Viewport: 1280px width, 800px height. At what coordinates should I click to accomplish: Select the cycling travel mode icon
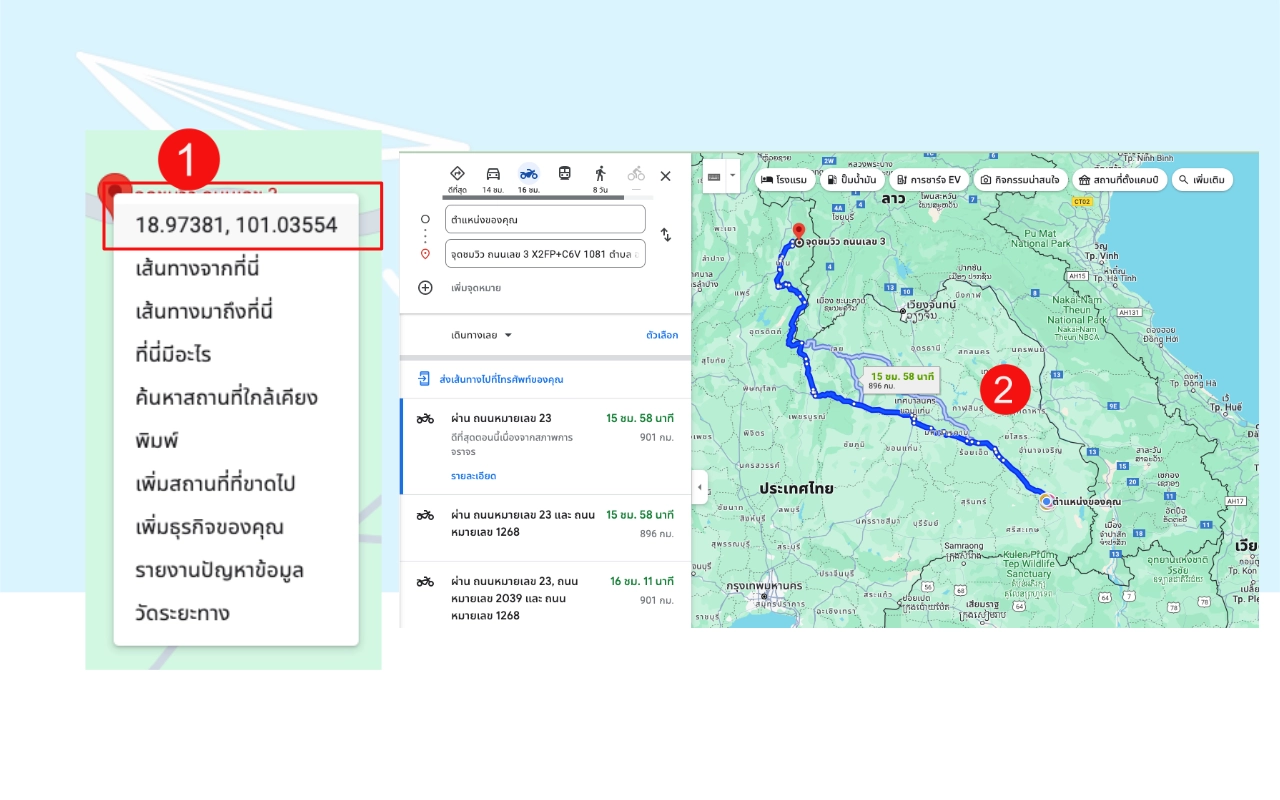[x=636, y=174]
